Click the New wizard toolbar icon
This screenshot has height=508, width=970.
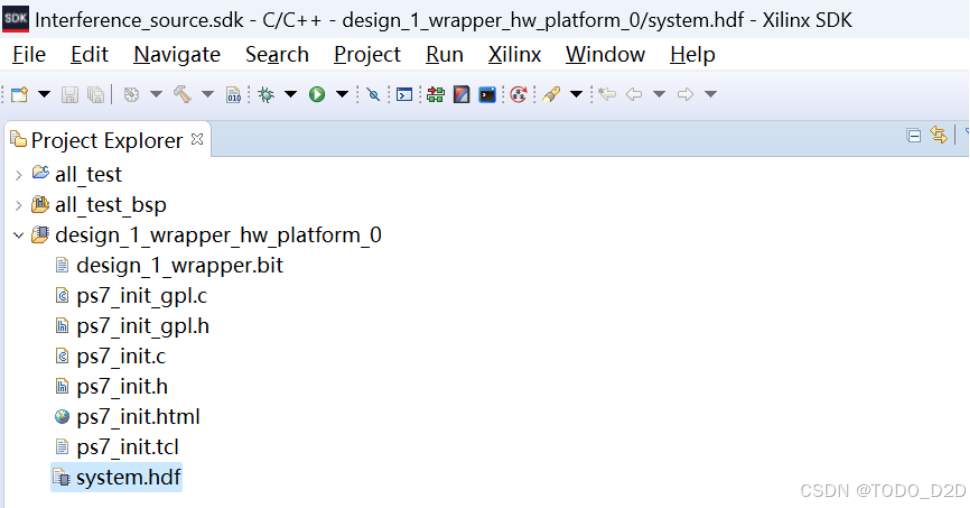pyautogui.click(x=20, y=95)
